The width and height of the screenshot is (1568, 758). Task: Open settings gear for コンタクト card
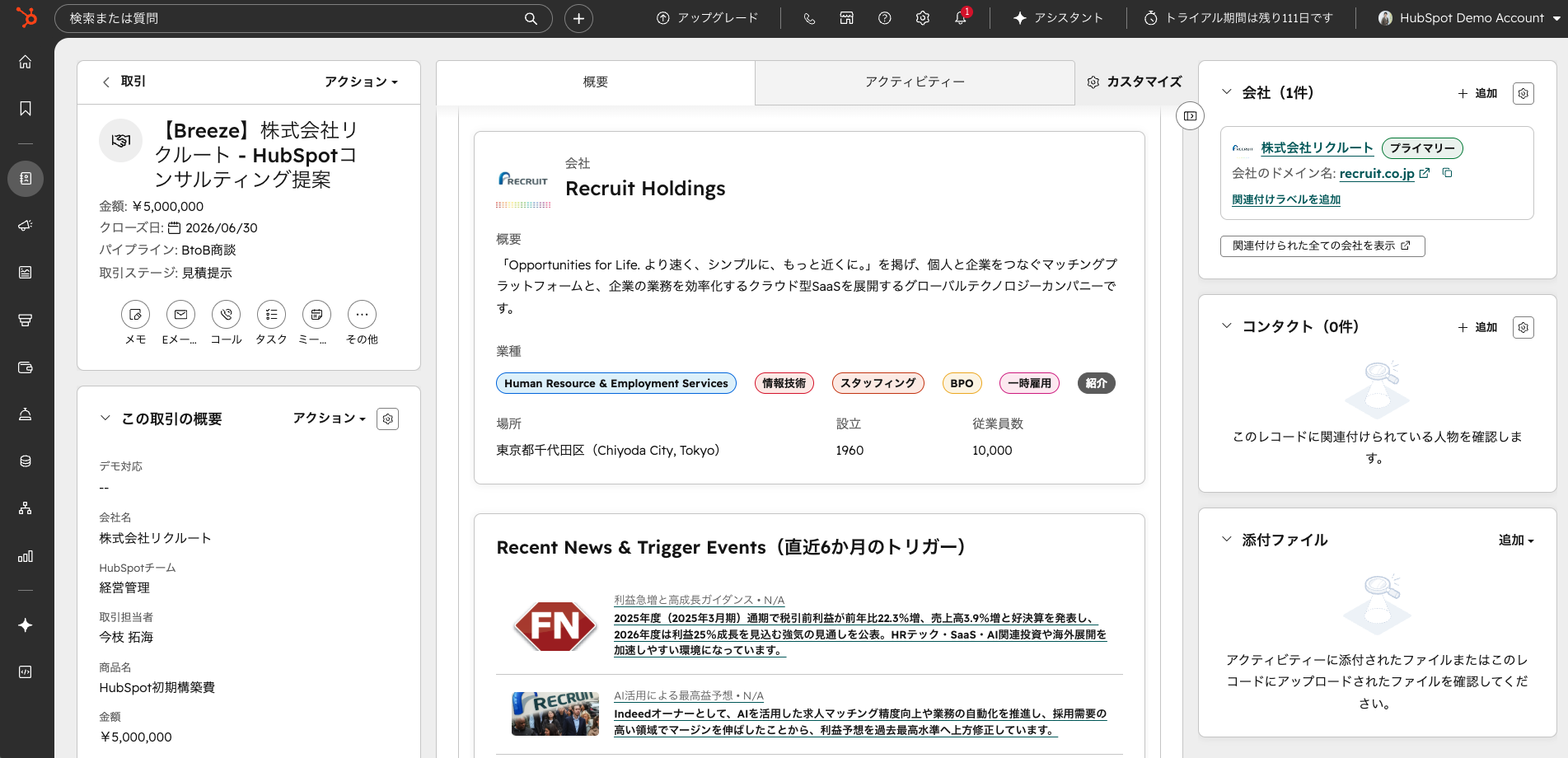[1524, 327]
